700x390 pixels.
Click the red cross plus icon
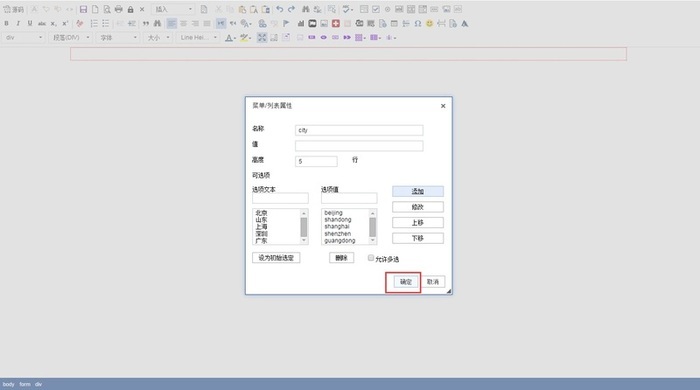tap(336, 24)
